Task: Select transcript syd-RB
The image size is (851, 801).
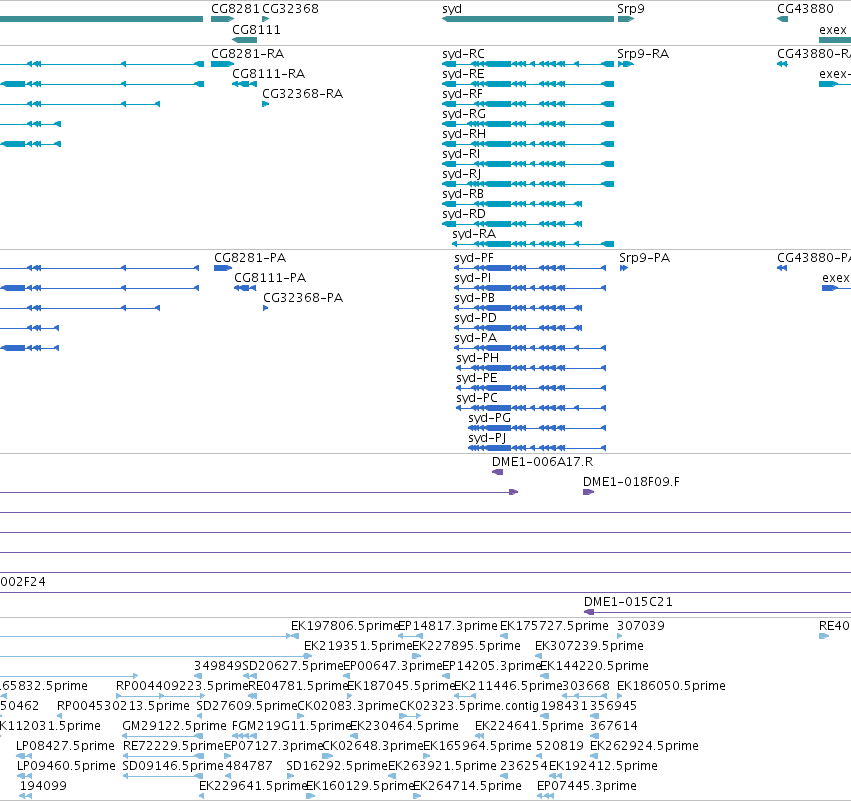Action: (x=512, y=204)
